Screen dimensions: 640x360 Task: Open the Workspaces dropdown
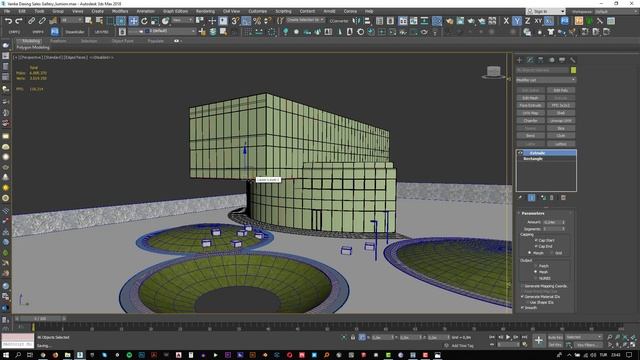[617, 11]
